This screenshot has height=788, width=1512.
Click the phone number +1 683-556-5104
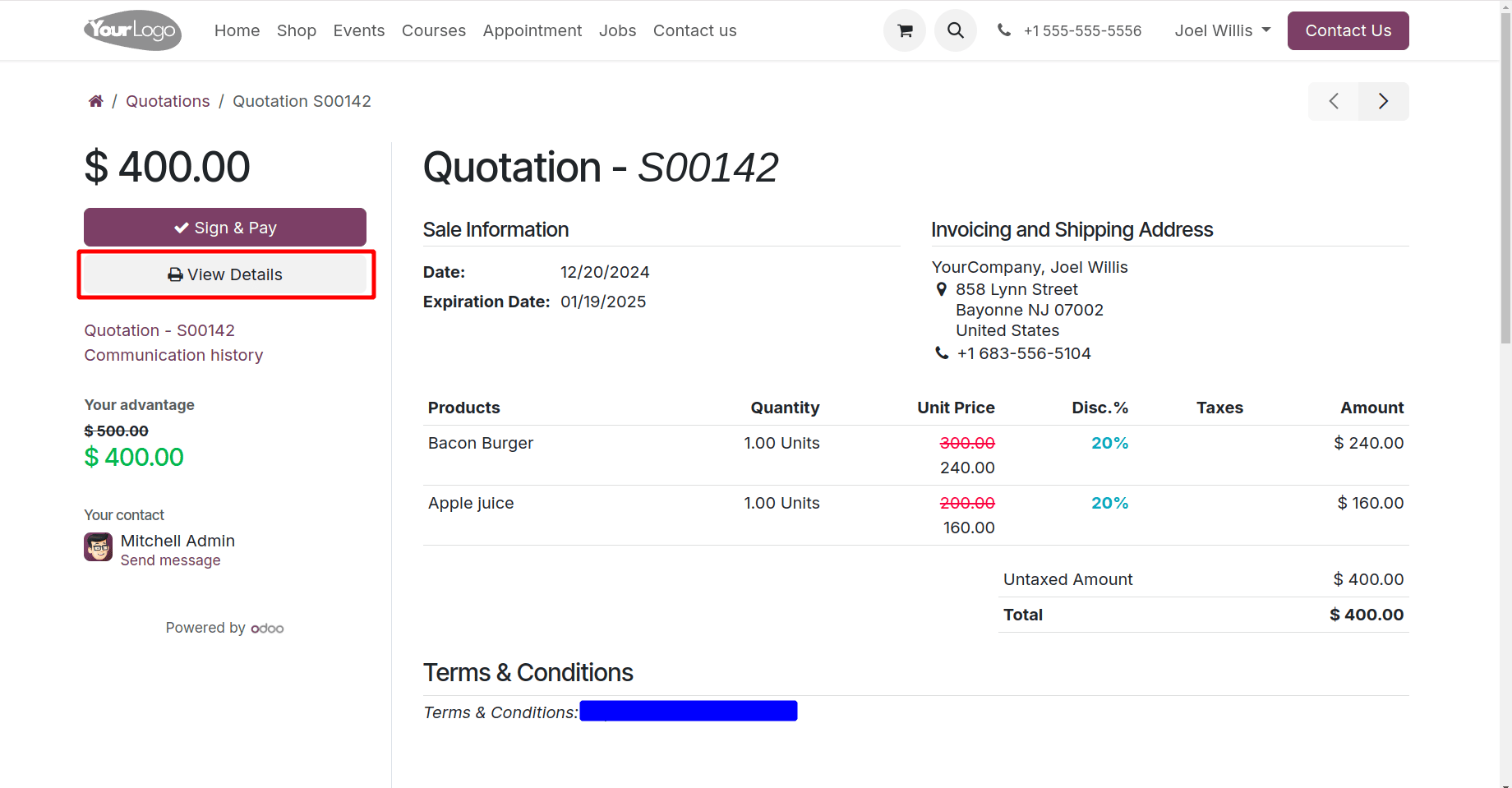click(x=1024, y=353)
